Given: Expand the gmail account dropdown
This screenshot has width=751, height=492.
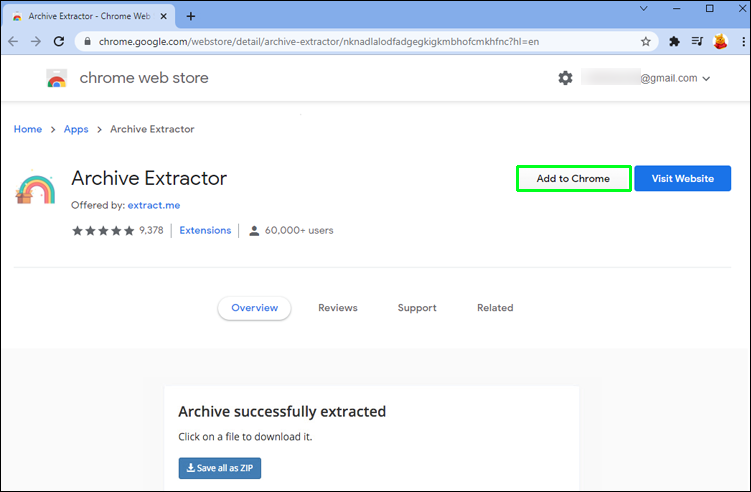Looking at the screenshot, I should click(x=706, y=79).
